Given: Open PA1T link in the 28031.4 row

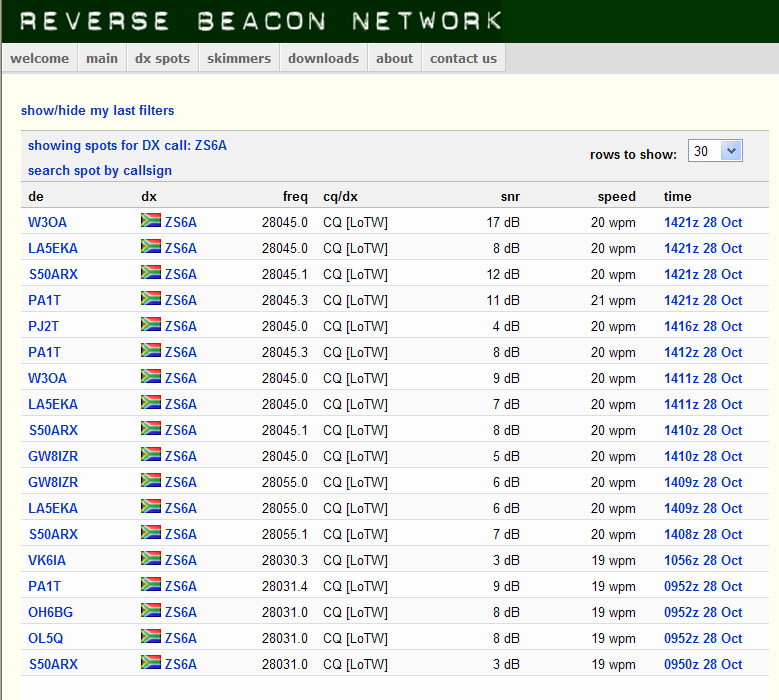Looking at the screenshot, I should [44, 586].
